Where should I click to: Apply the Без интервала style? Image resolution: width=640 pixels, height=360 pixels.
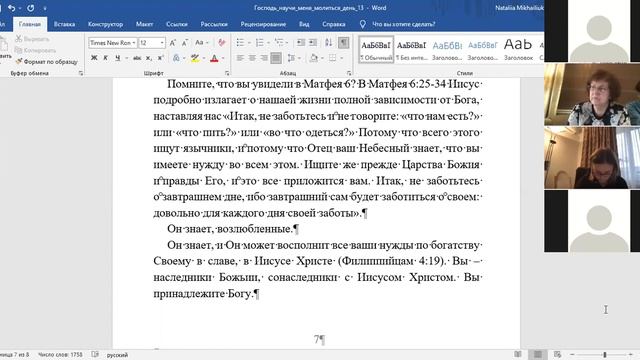(411, 49)
